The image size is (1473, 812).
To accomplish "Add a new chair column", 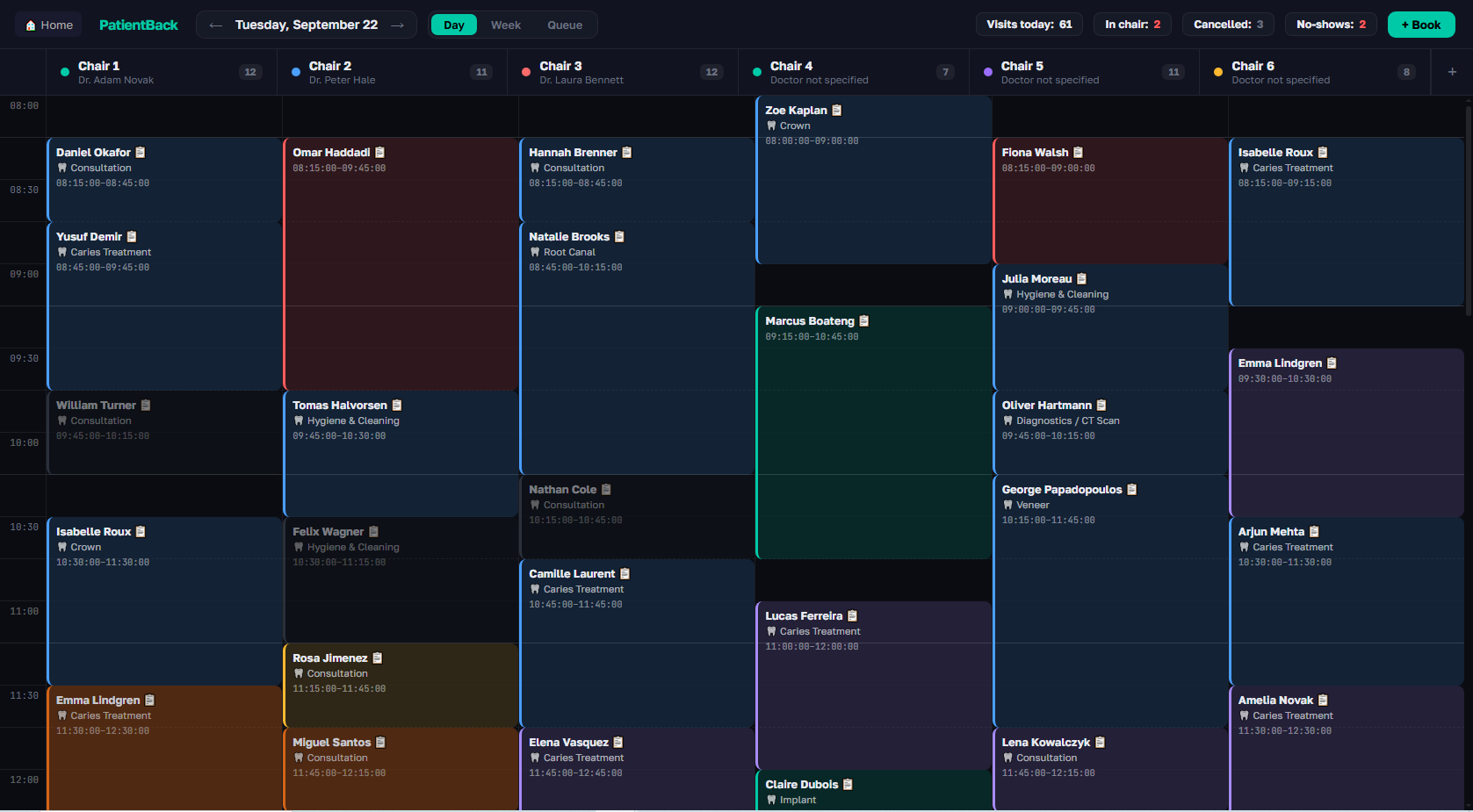I will 1452,72.
